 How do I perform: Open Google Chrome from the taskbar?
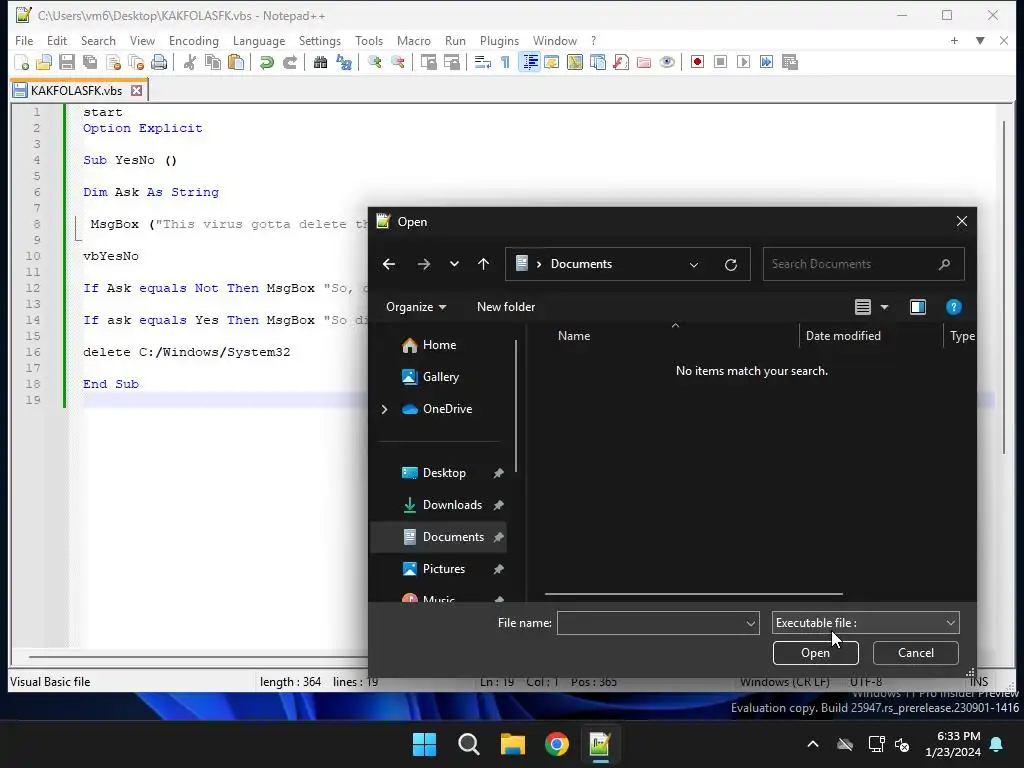click(556, 744)
